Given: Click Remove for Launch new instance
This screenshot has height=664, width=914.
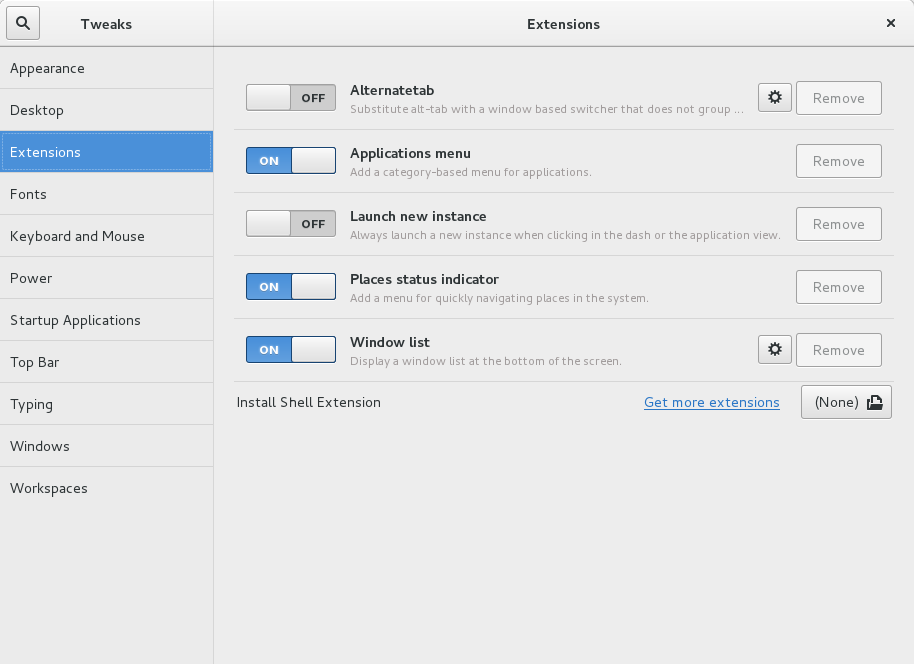Looking at the screenshot, I should tap(838, 224).
